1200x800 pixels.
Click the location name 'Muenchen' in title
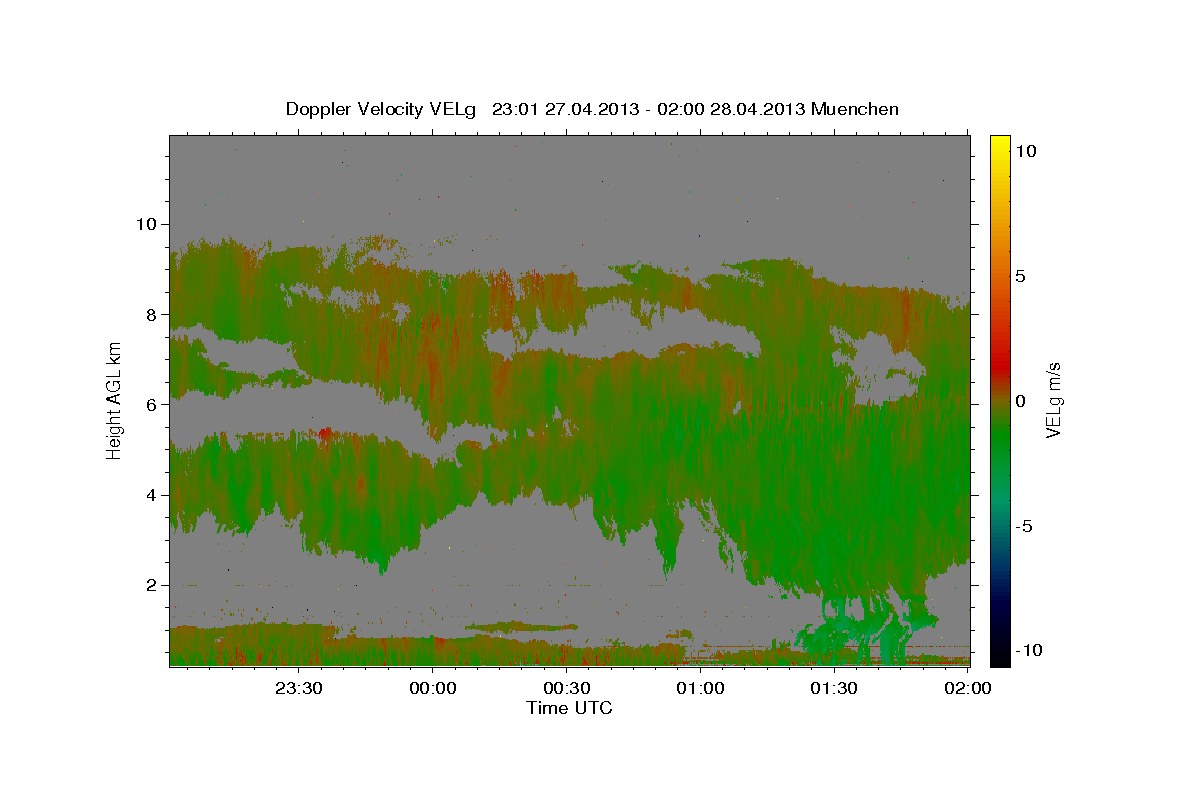[853, 109]
